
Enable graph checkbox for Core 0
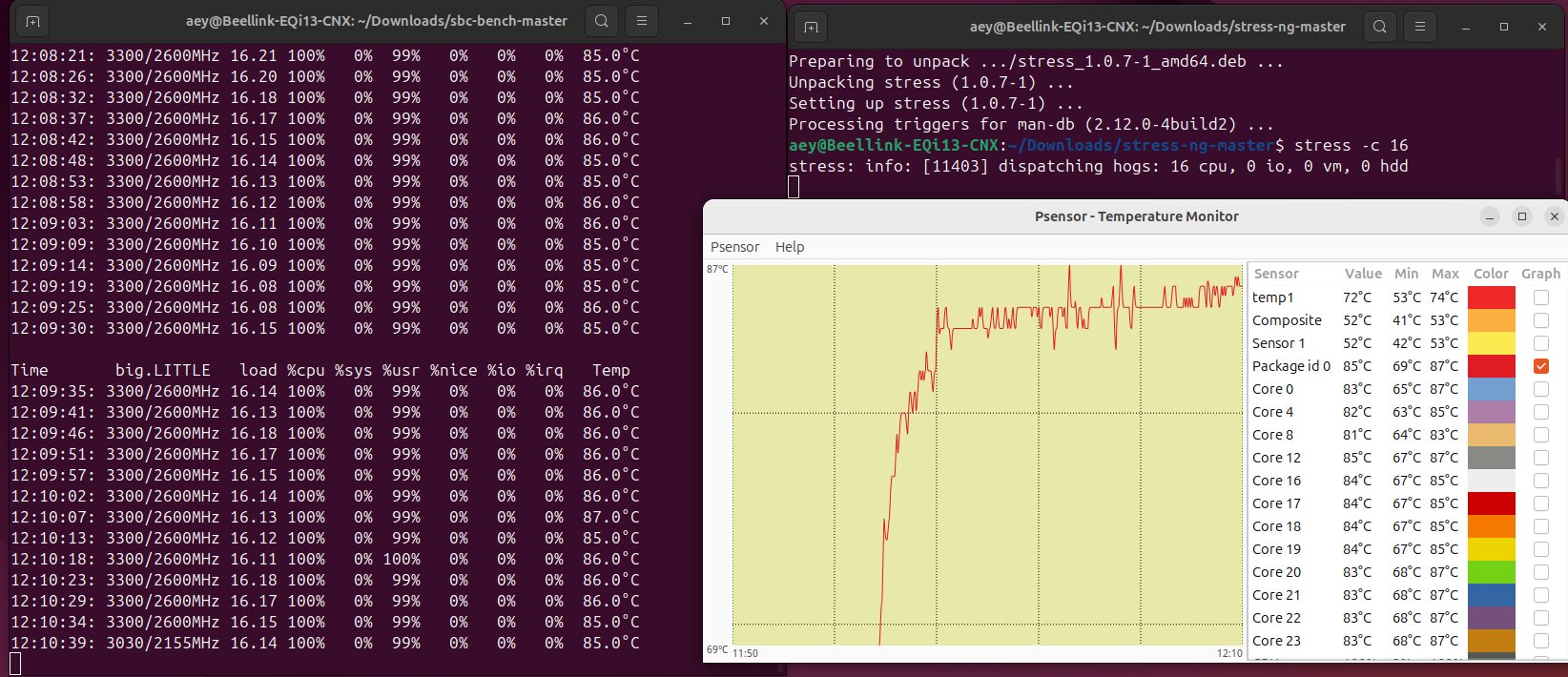[1541, 389]
